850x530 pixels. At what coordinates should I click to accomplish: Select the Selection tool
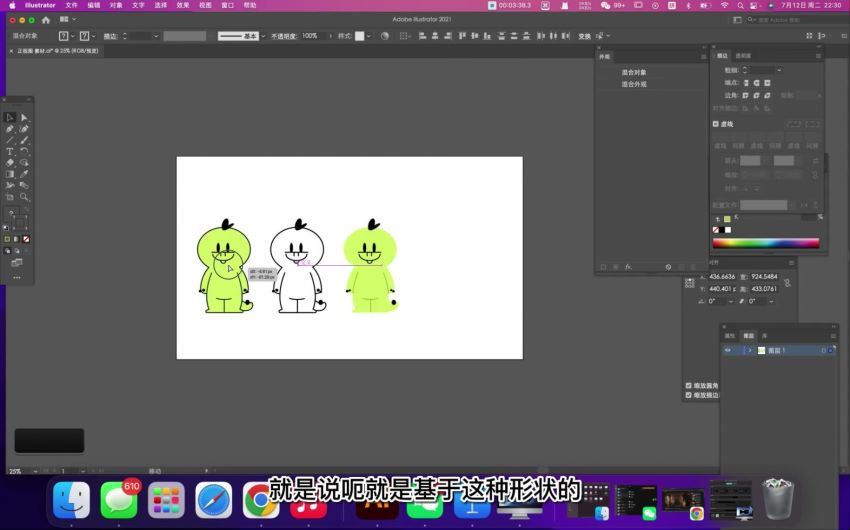click(x=10, y=117)
